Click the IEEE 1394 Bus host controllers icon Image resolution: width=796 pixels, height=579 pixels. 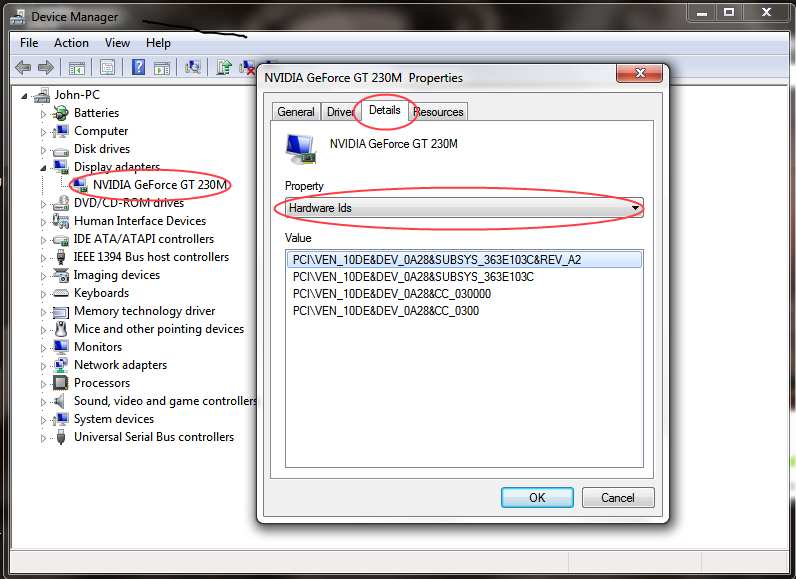[61, 257]
